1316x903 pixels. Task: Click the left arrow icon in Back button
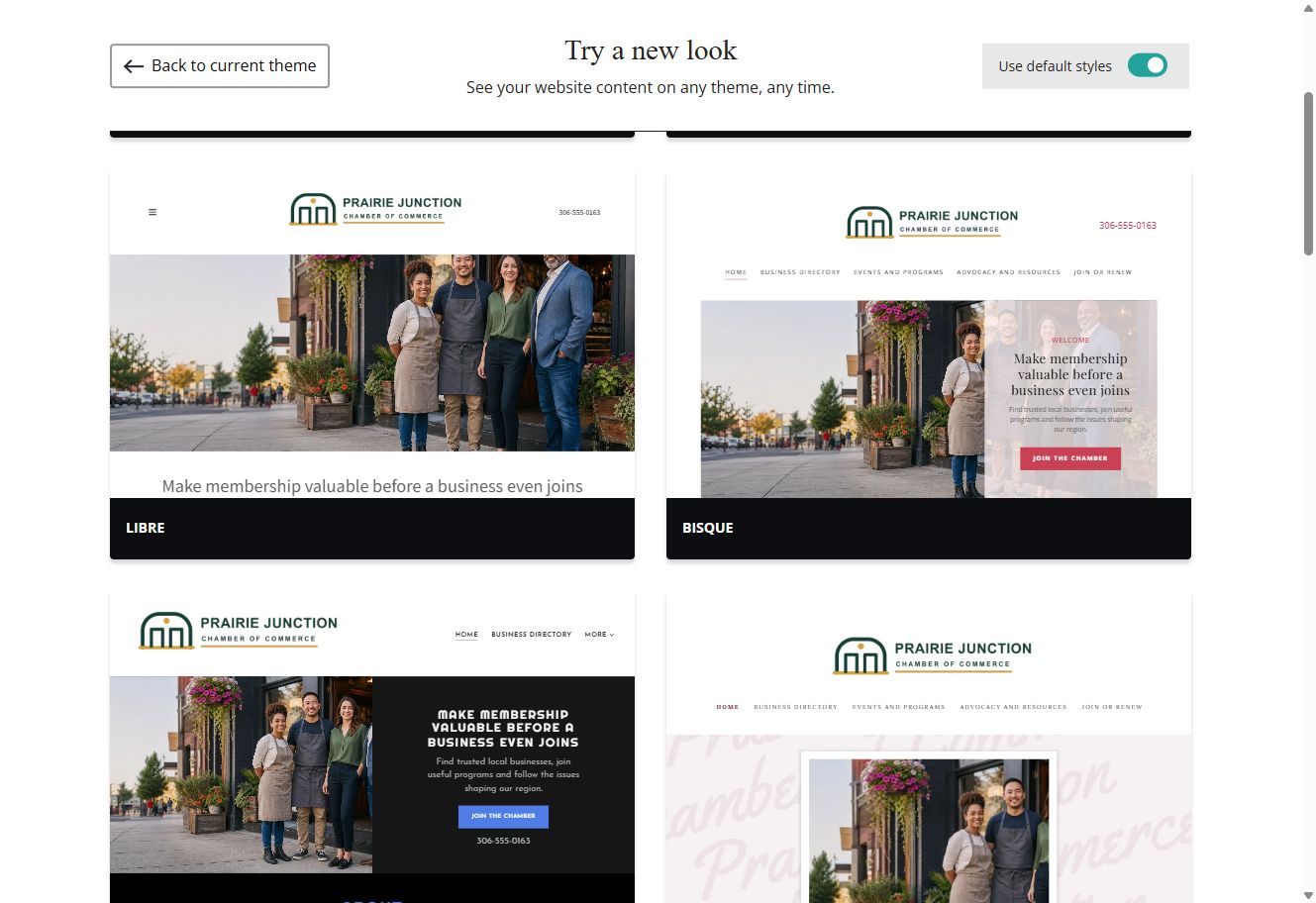tap(134, 66)
